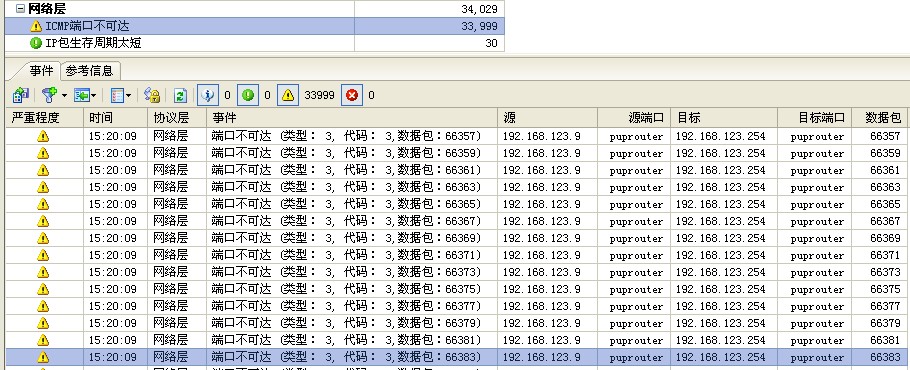Screen dimensions: 910x370
Task: Click the warning icon in row for packet 66367
Action: 43,222
